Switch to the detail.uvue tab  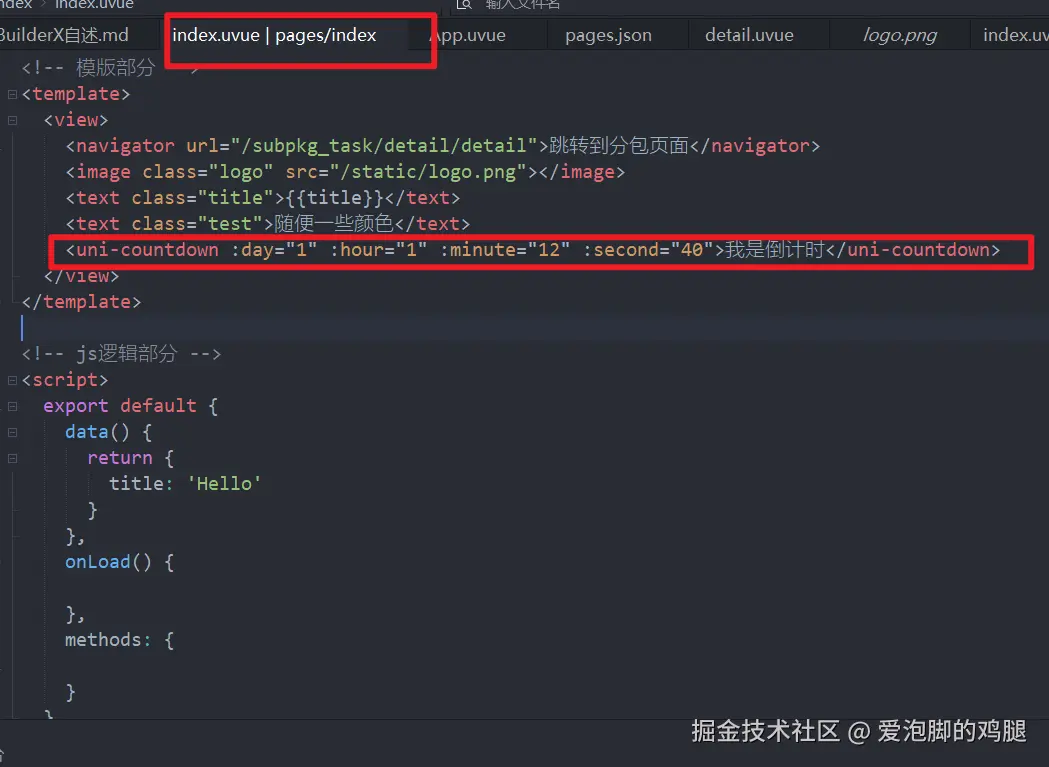pyautogui.click(x=749, y=35)
